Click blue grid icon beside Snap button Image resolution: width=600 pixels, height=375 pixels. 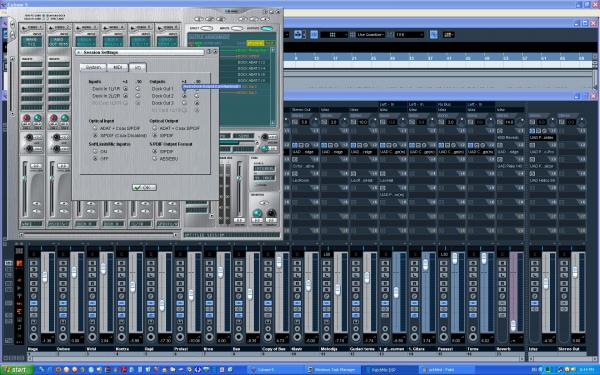coord(314,34)
